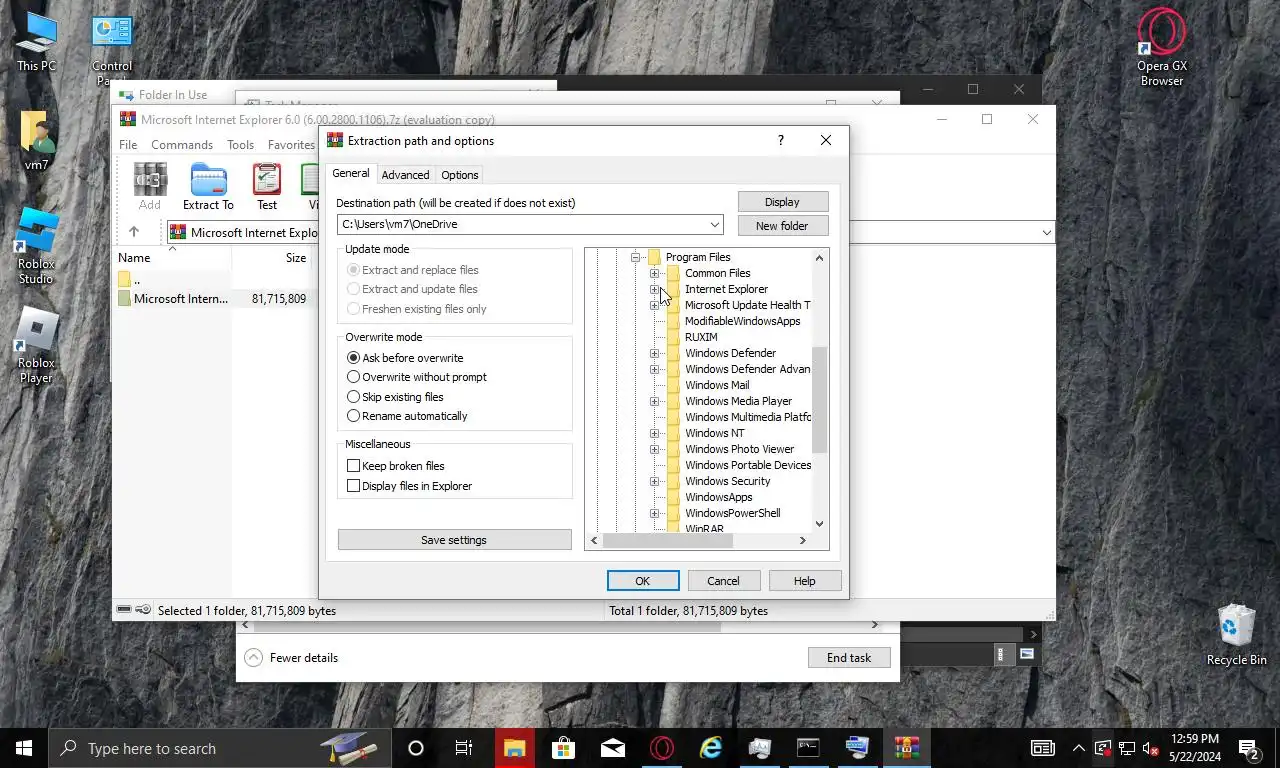1280x768 pixels.
Task: Open the Recycle Bin on the desktop
Action: tap(1237, 634)
